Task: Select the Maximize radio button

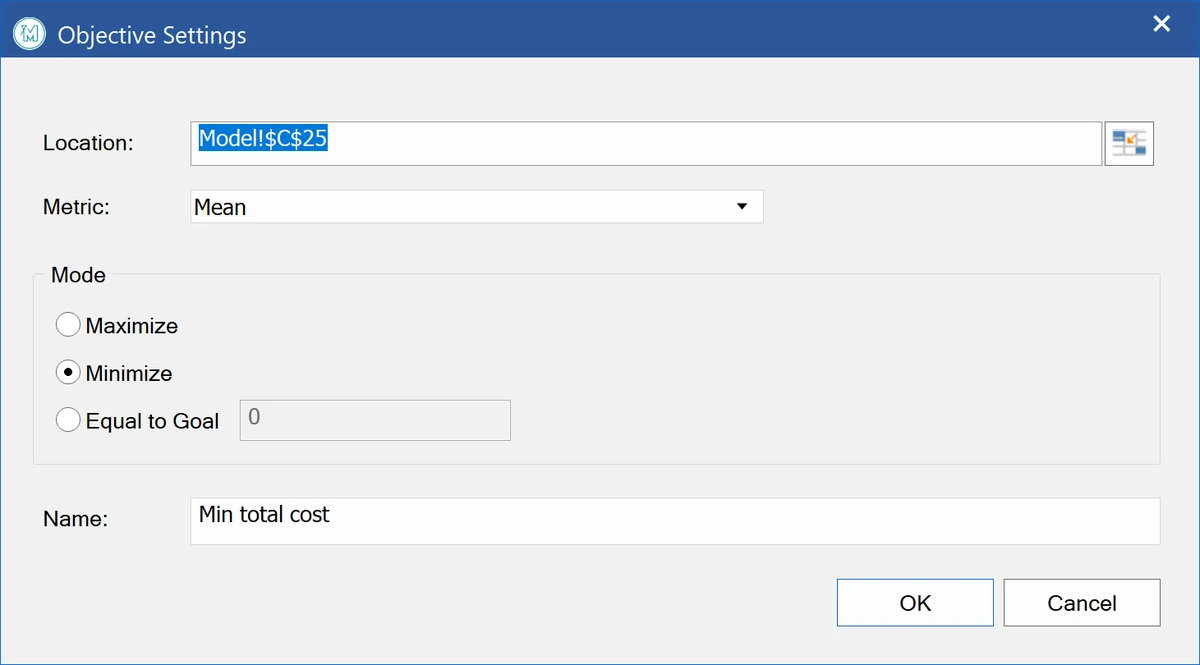Action: pos(68,325)
